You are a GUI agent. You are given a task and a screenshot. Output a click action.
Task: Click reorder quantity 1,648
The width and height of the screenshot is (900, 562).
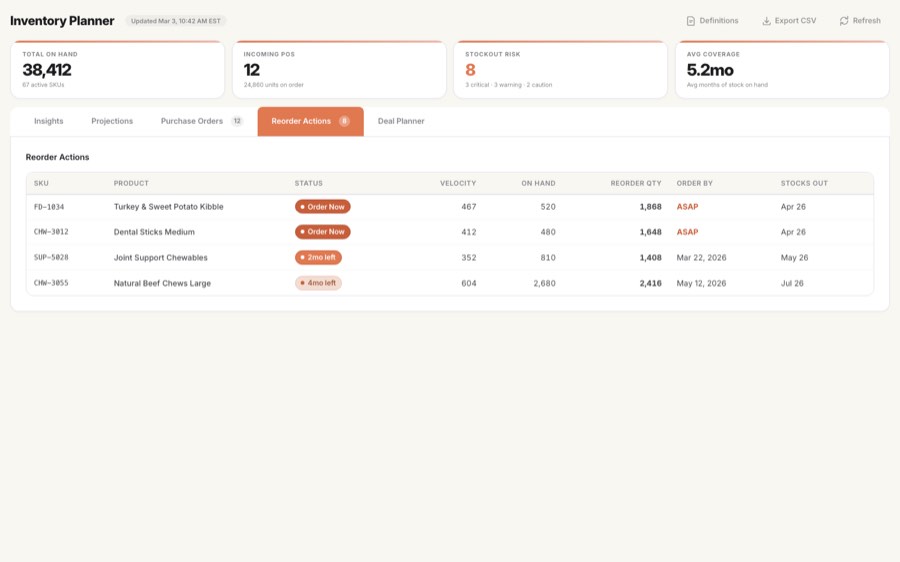pyautogui.click(x=650, y=232)
